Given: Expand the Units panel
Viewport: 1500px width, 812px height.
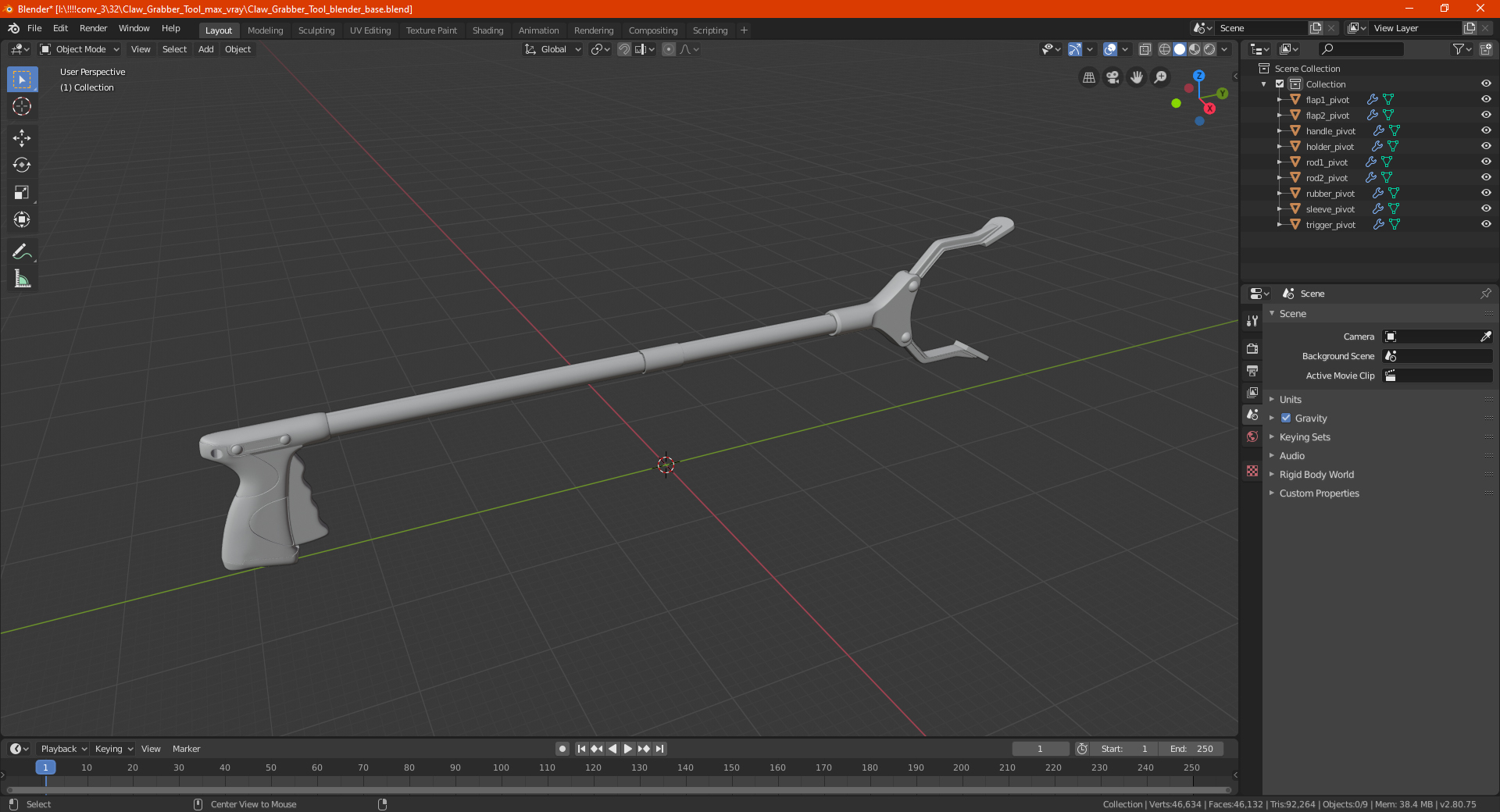Looking at the screenshot, I should coord(1290,400).
